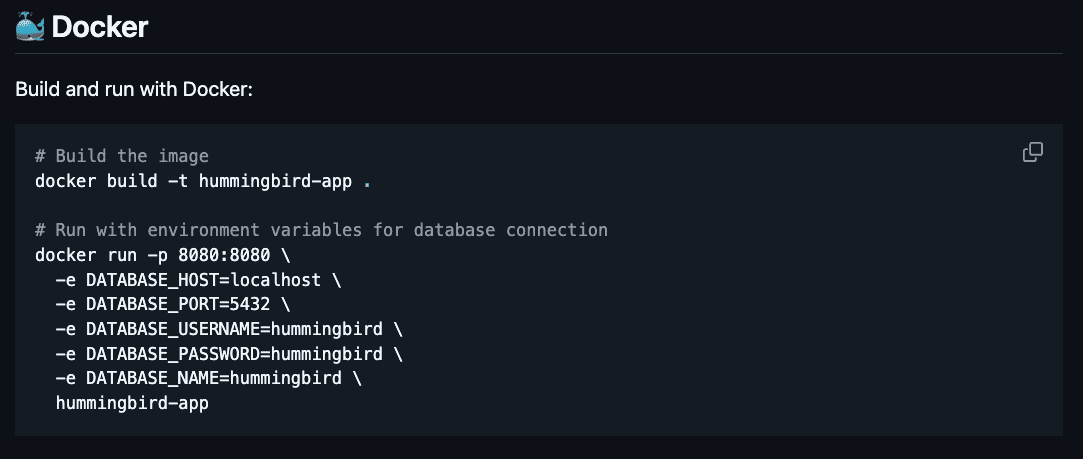Click the '# Run with environment variables' comment
1083x459 pixels.
pyautogui.click(x=321, y=230)
